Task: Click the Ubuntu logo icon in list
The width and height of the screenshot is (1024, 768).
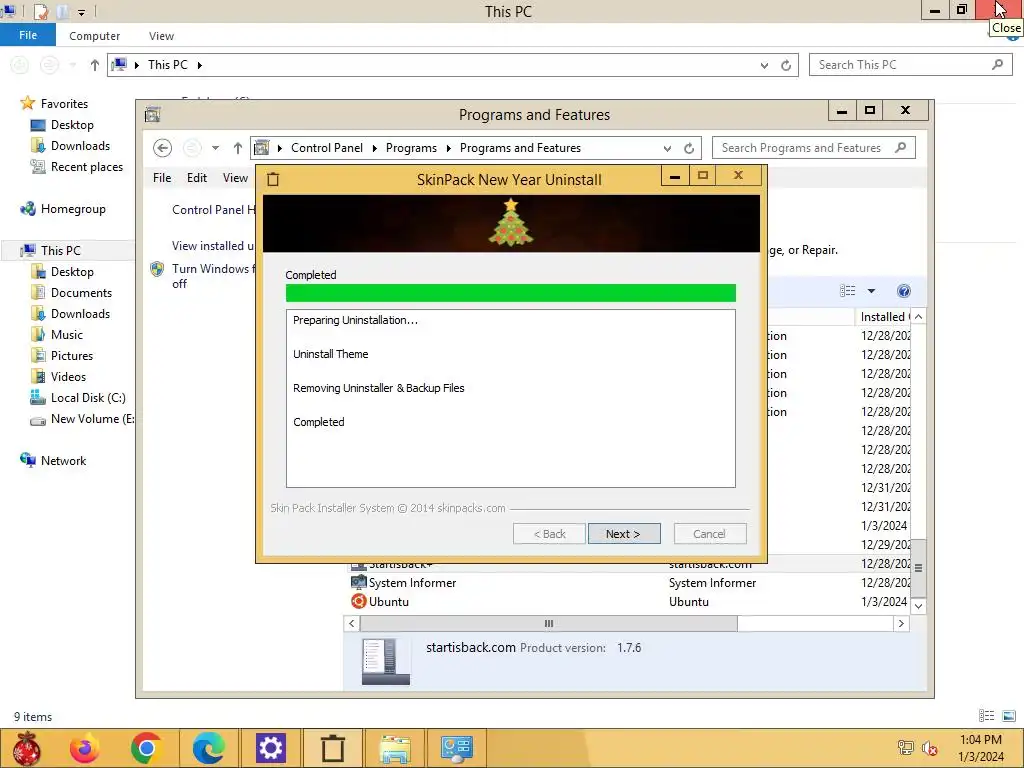Action: coord(359,601)
